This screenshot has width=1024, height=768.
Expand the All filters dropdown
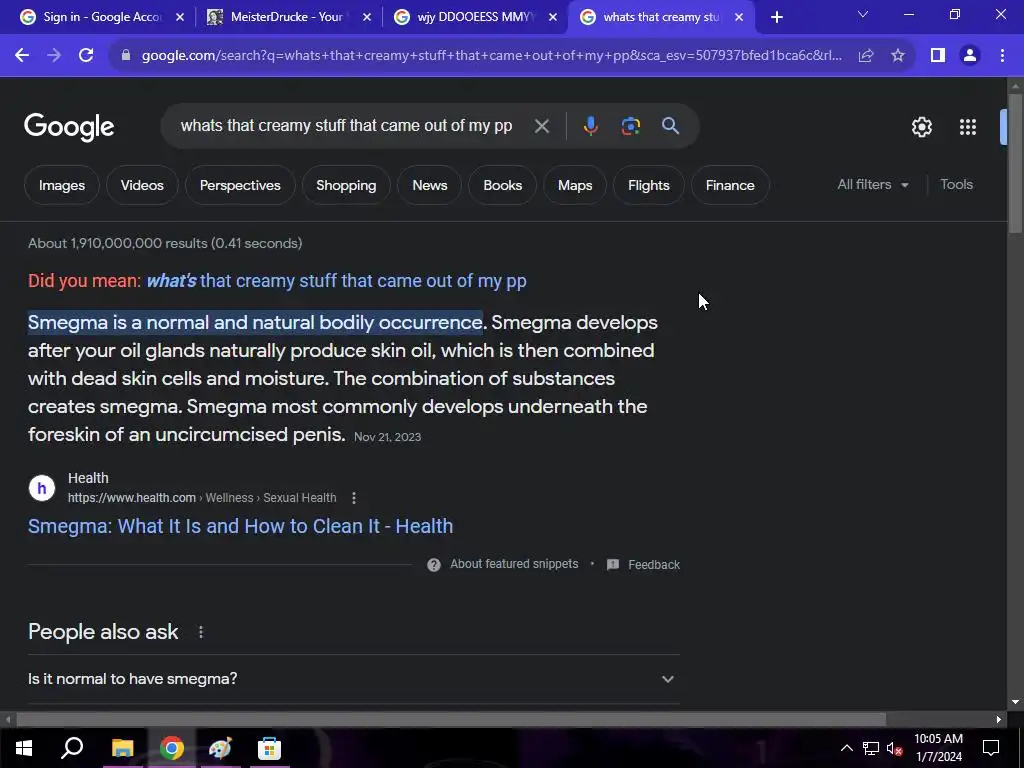(872, 185)
